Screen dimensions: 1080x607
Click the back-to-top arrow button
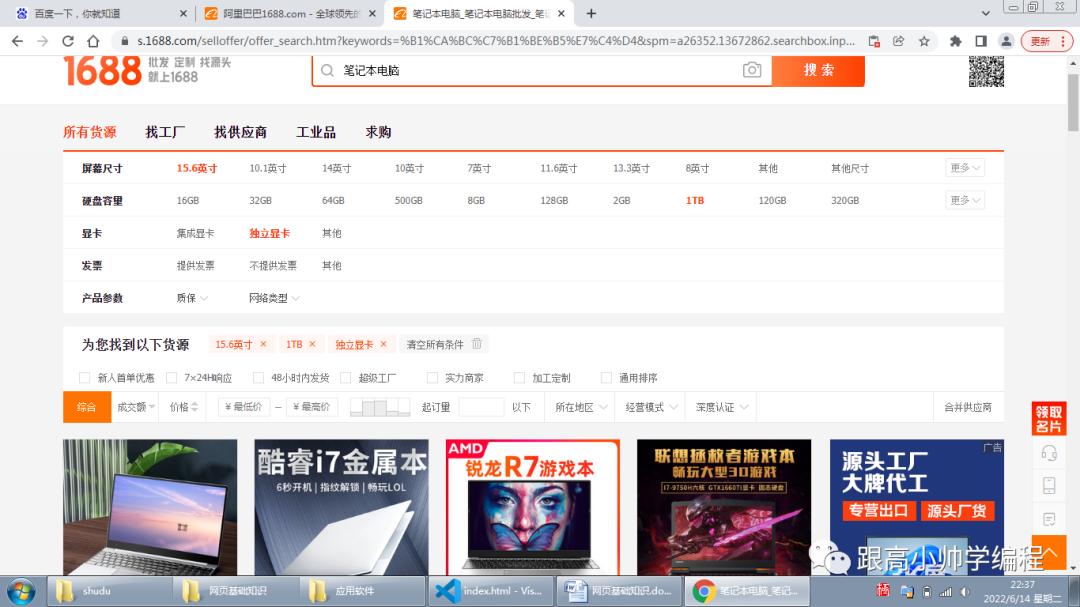(x=1048, y=553)
